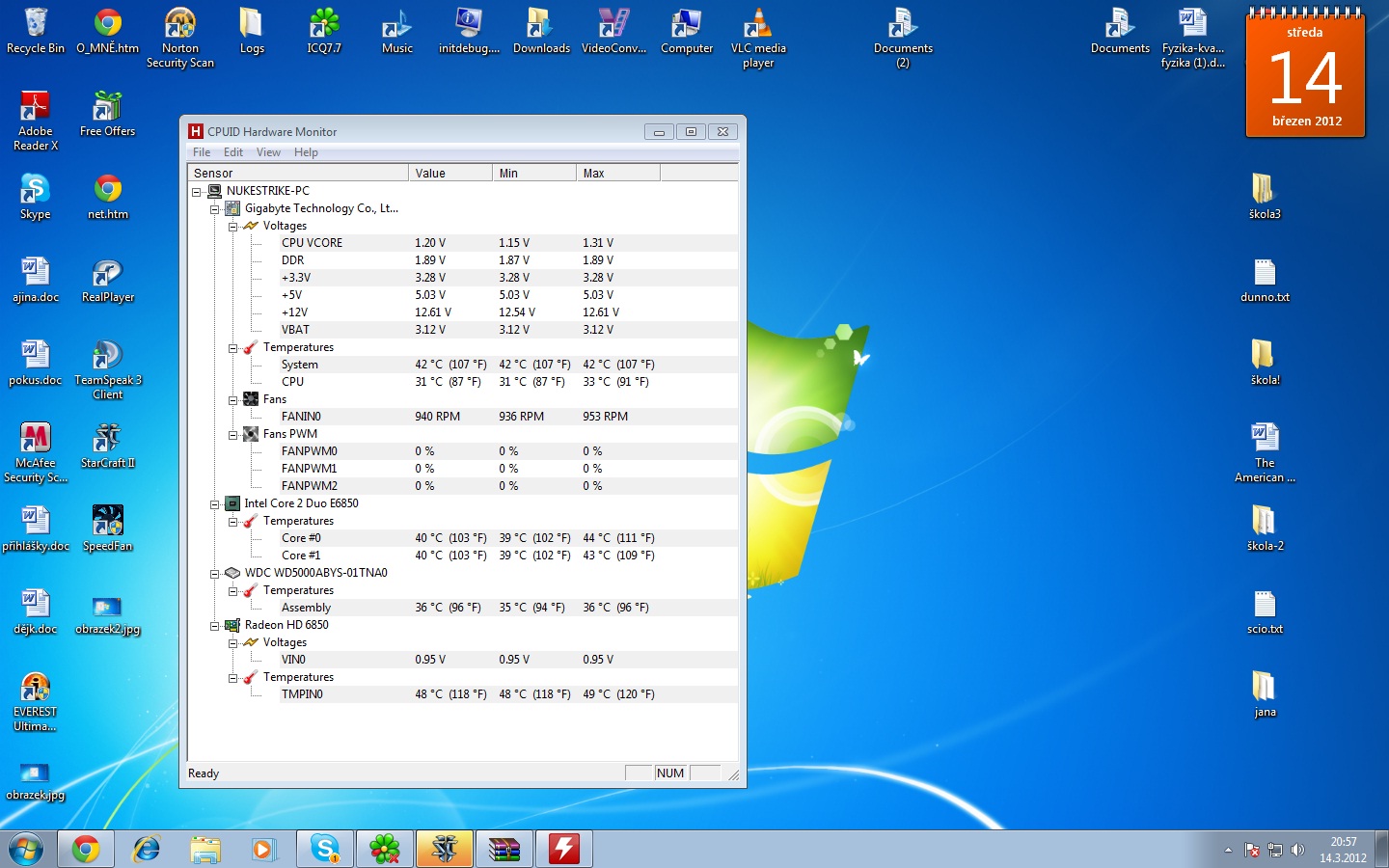Launch ICQ7.7 from the desktop
Viewport: 1389px width, 868px height.
(324, 31)
